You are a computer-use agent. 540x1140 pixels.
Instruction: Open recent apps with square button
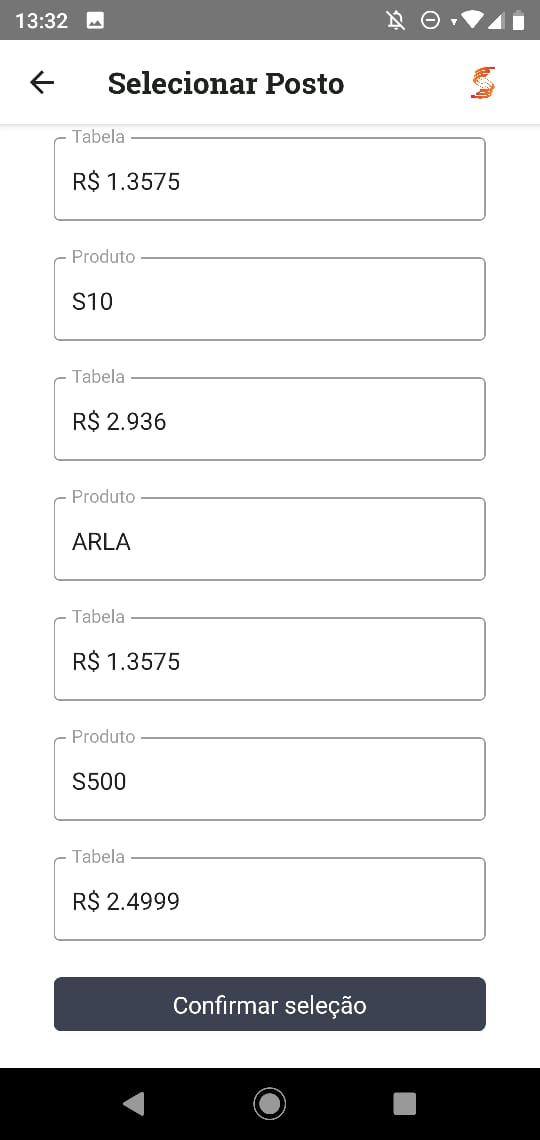point(405,1104)
